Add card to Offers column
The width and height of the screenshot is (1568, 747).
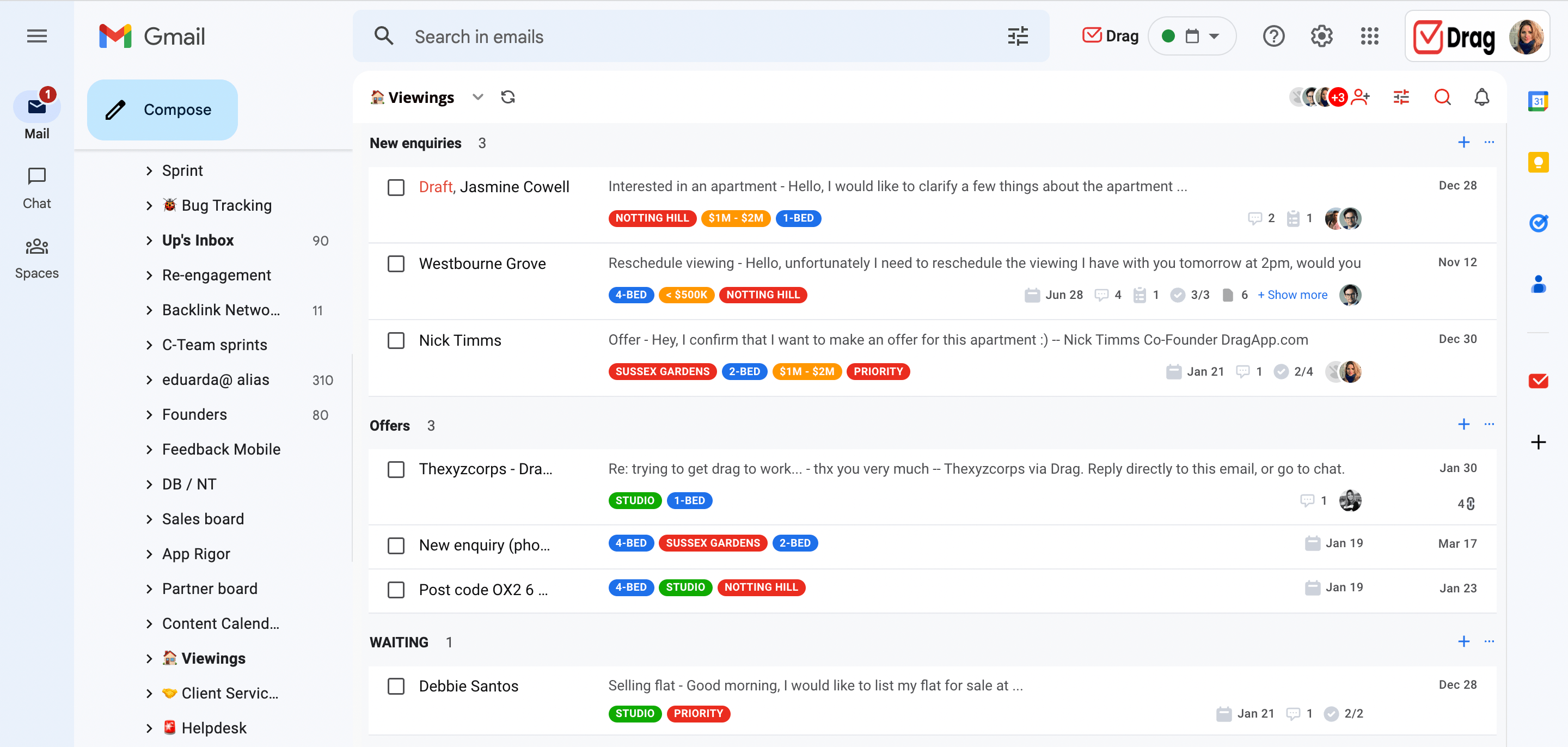point(1464,424)
